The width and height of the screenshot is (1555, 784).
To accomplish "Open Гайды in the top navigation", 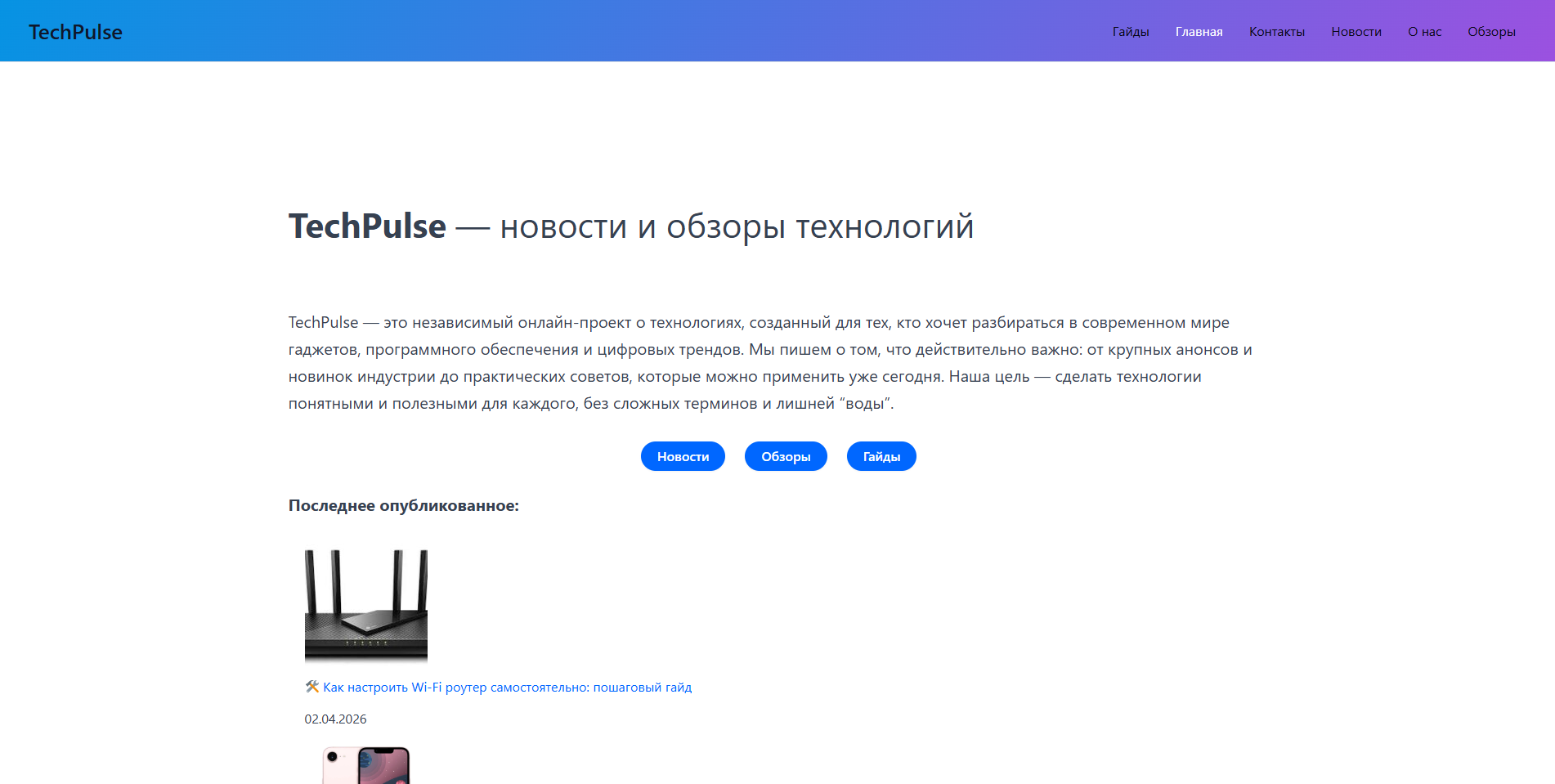I will pos(1130,32).
